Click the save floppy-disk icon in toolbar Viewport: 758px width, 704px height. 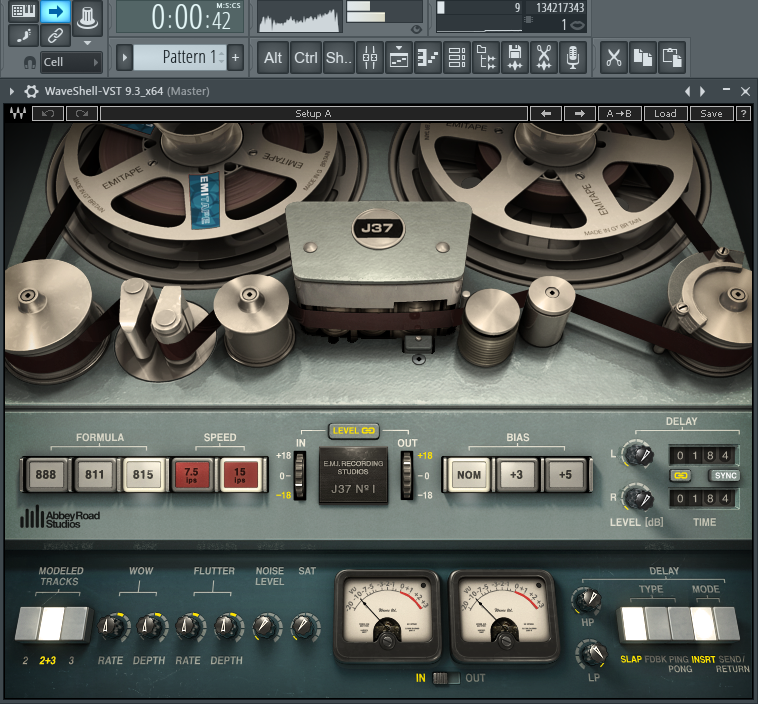click(514, 57)
